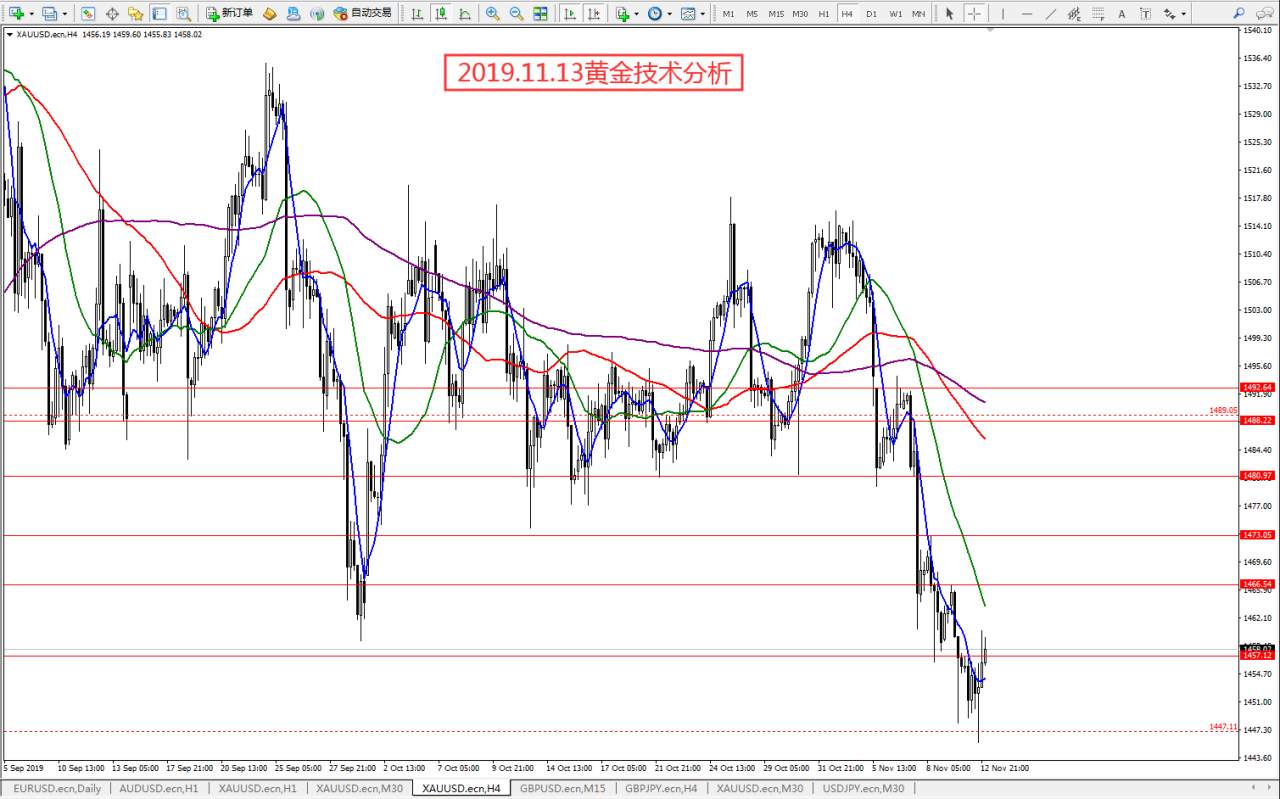The image size is (1280, 799).
Task: Click the chart shift triangle marker
Action: pyautogui.click(x=991, y=31)
